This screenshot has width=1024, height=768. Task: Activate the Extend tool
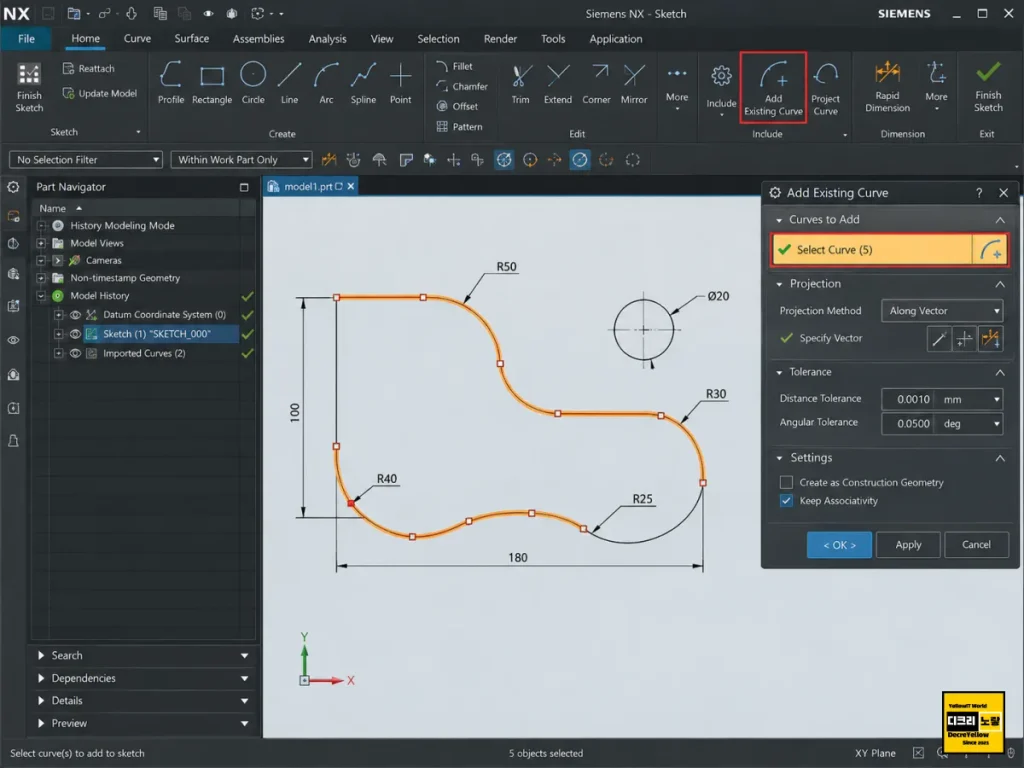(558, 82)
